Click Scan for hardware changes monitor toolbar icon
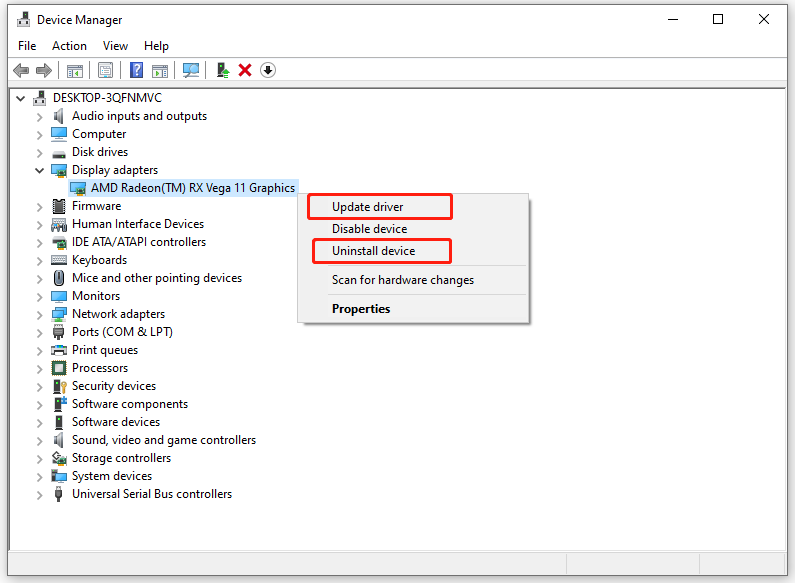Image resolution: width=795 pixels, height=583 pixels. [x=191, y=70]
